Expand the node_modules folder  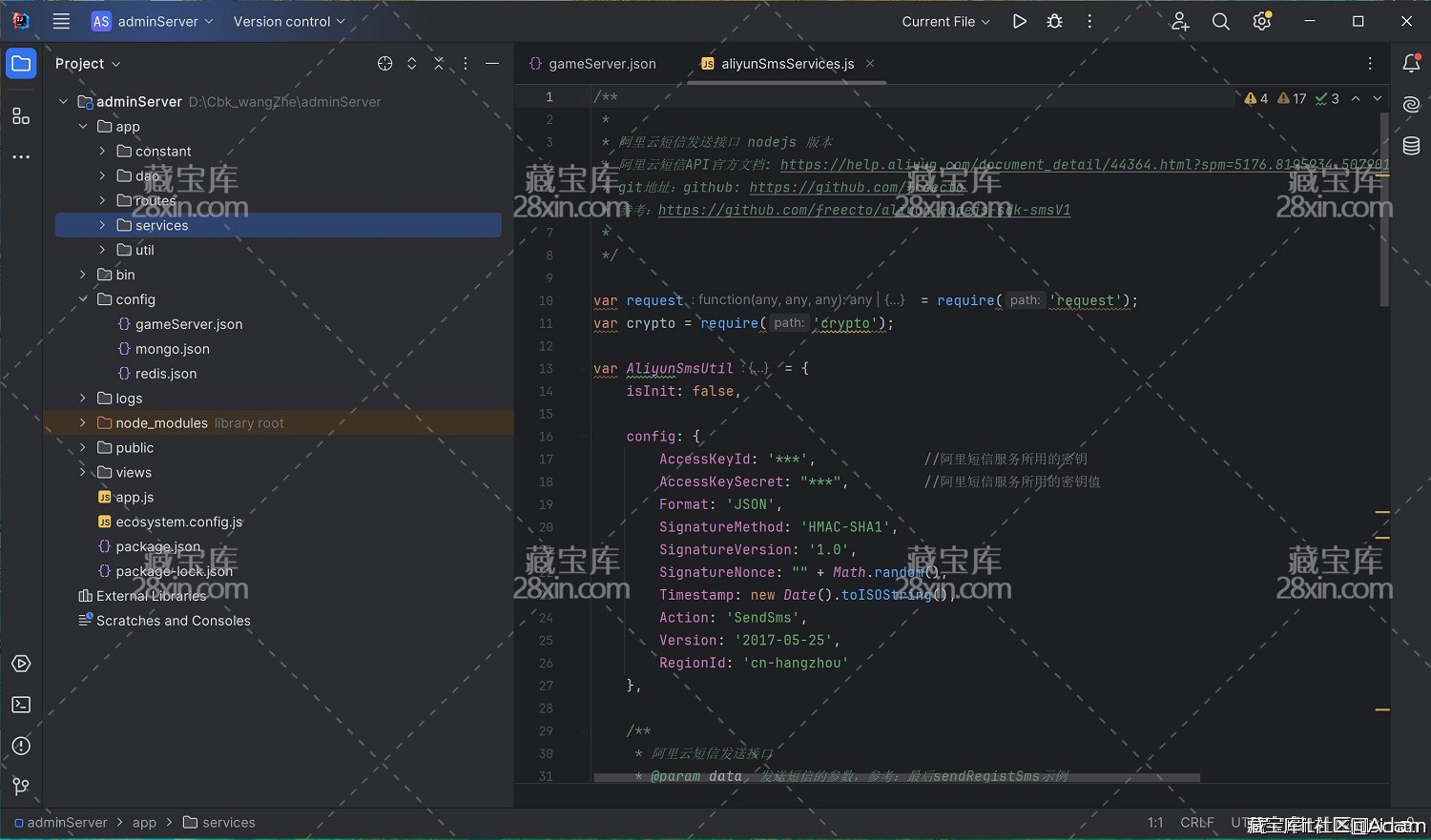point(83,423)
